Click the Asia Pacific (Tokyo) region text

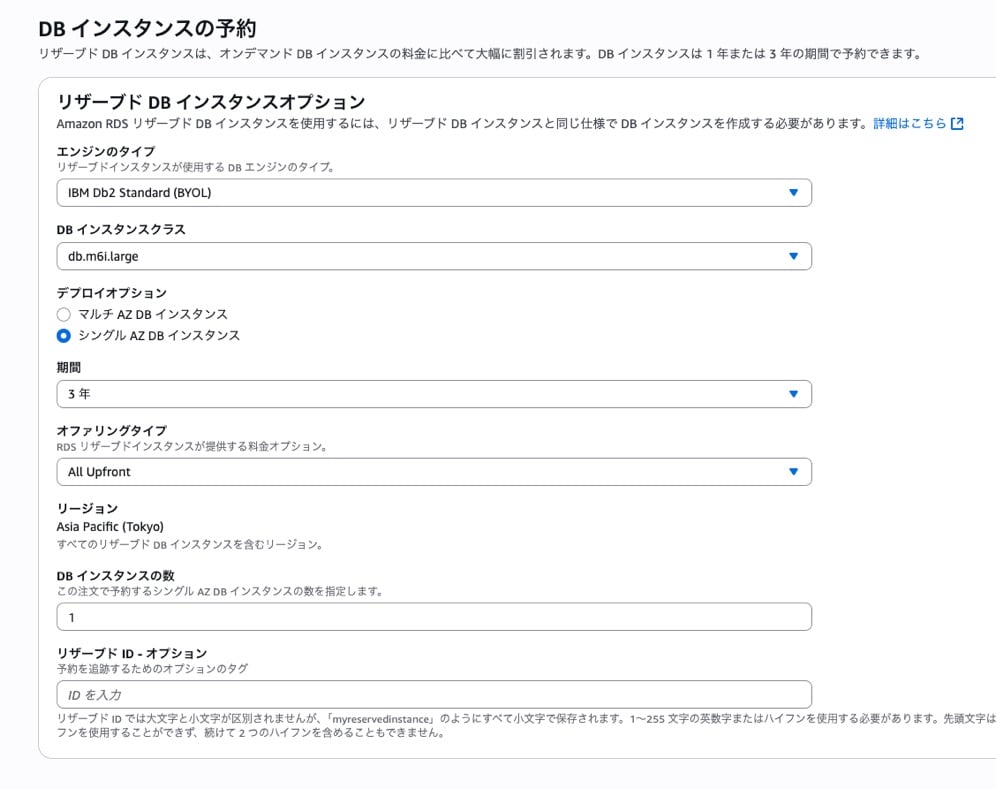coord(110,527)
